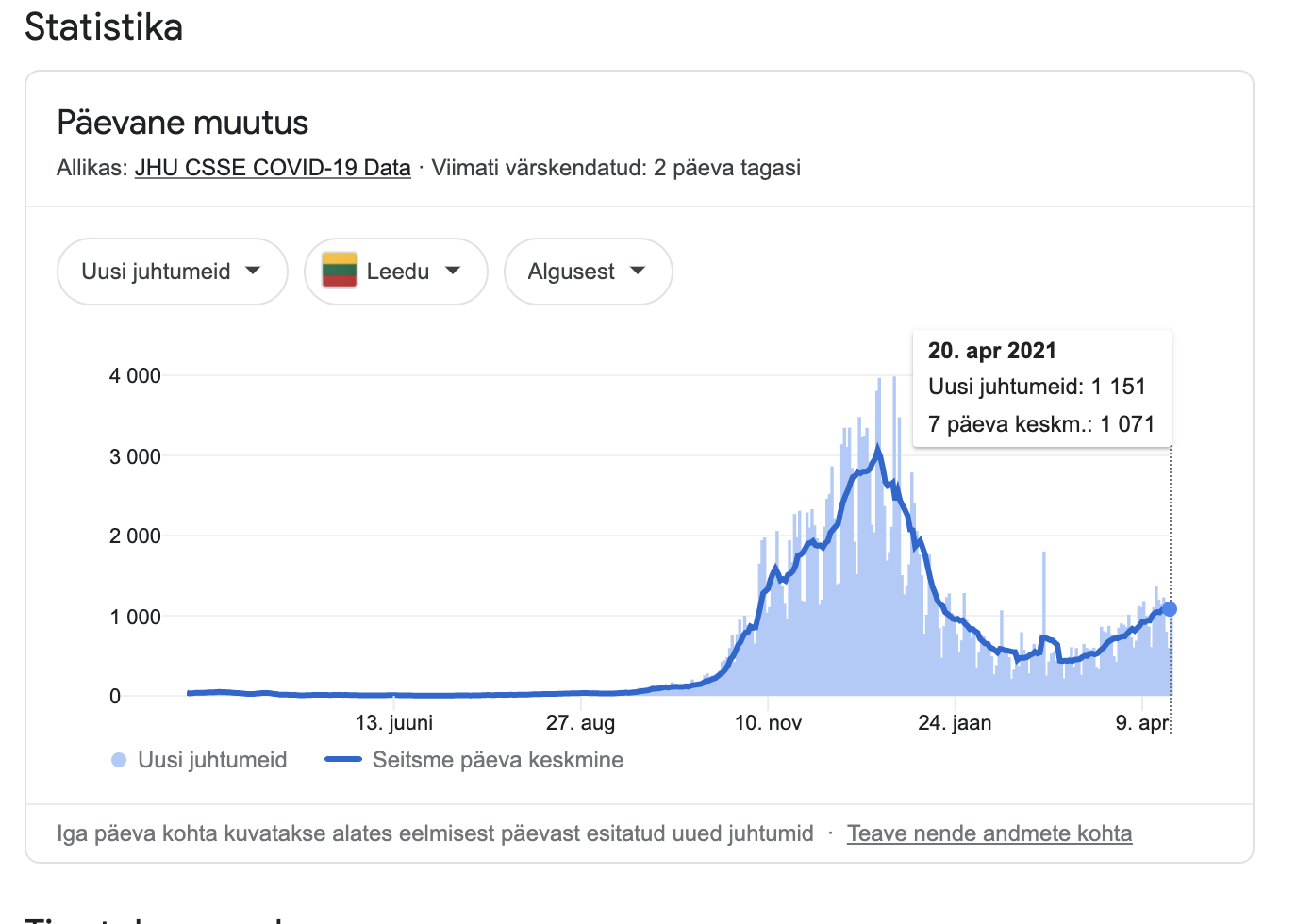This screenshot has height=924, width=1313.
Task: Click the light blue legend dot
Action: (119, 760)
